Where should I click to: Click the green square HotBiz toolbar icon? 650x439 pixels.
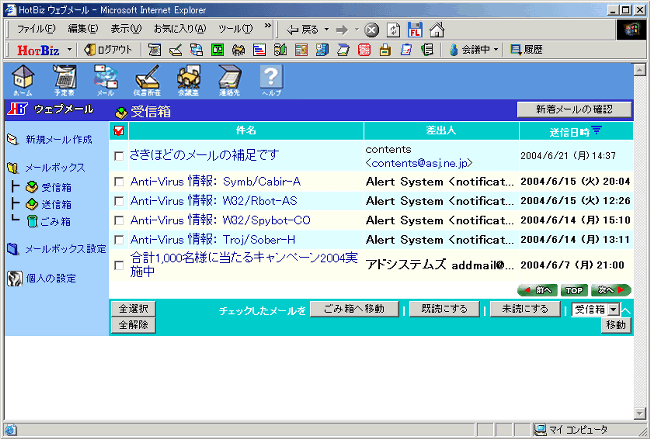pos(217,50)
